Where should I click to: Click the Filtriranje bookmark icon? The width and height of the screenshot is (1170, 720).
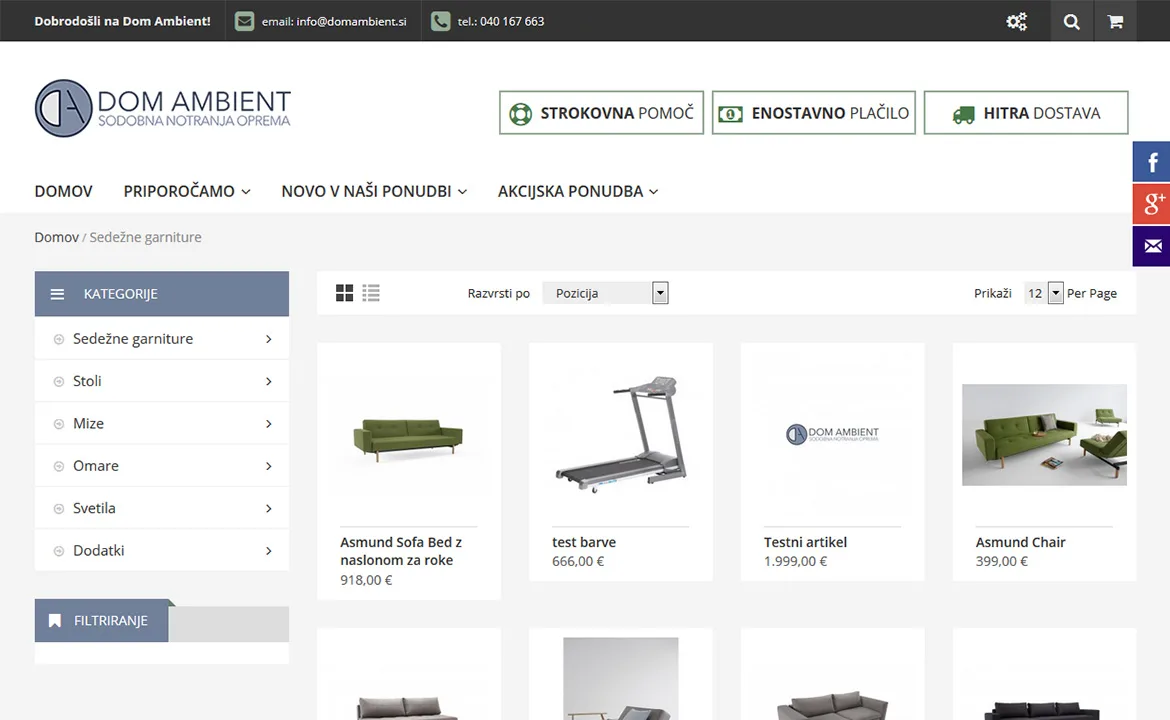click(x=54, y=621)
